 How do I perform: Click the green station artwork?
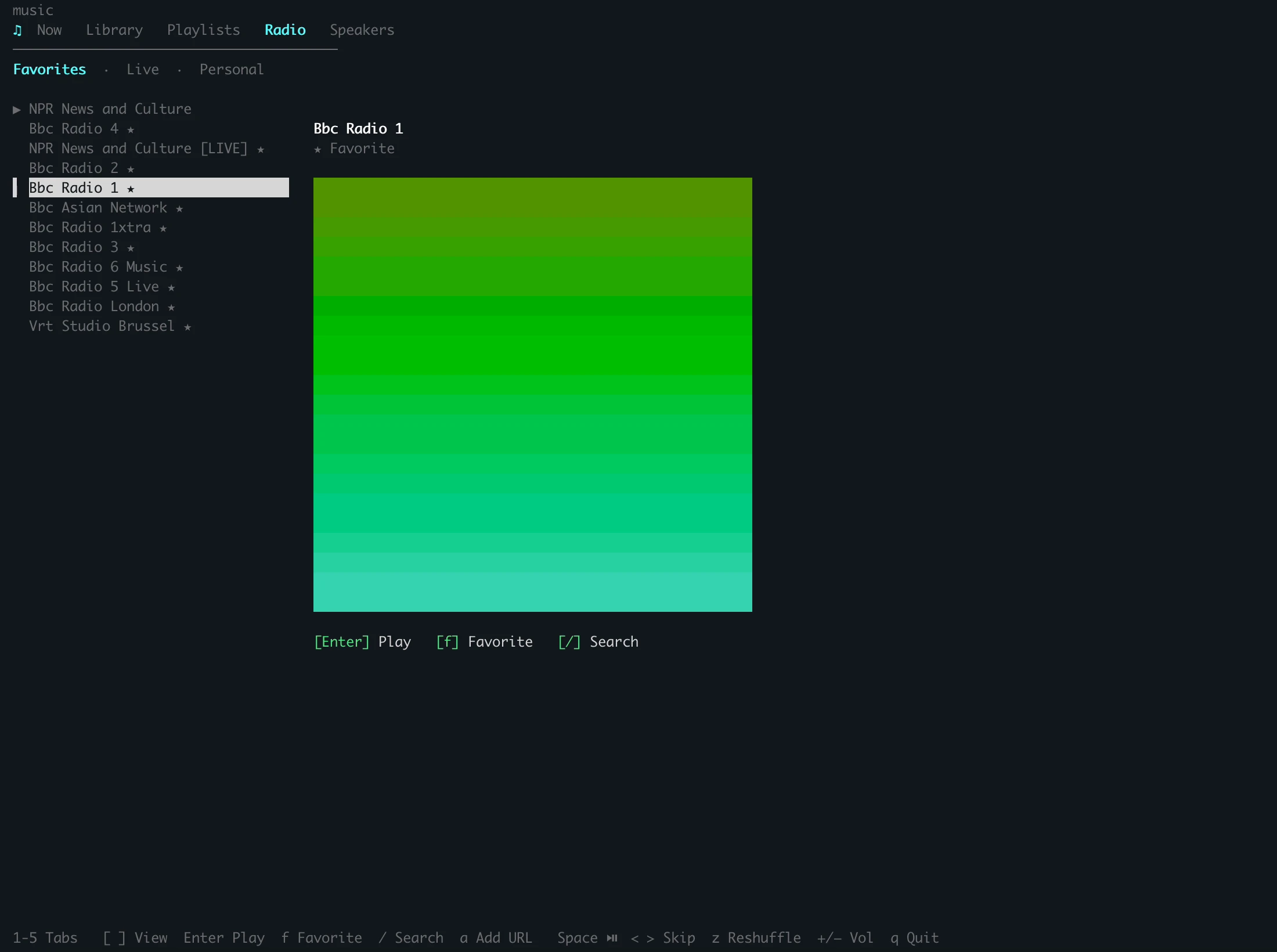[533, 395]
